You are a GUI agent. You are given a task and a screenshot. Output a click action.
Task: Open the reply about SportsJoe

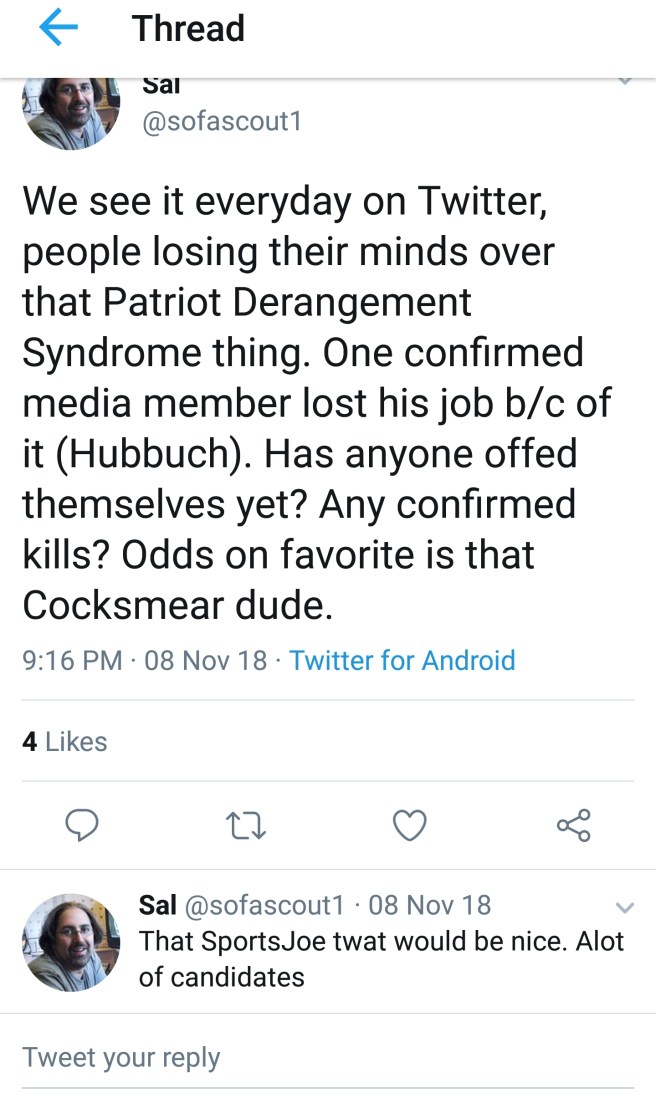pyautogui.click(x=380, y=959)
